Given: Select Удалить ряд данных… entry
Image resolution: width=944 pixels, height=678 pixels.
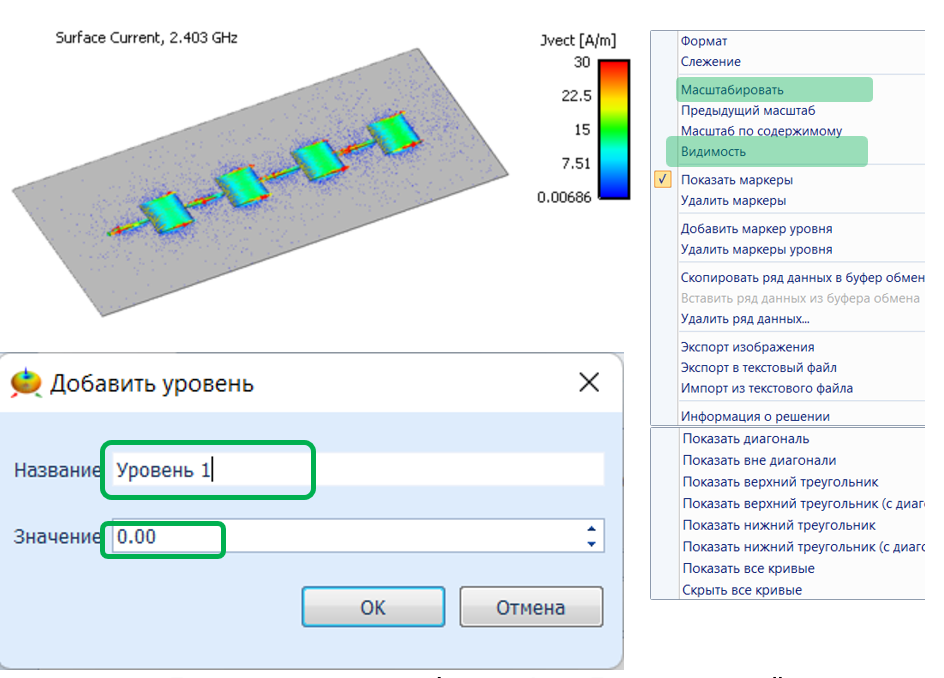Looking at the screenshot, I should (745, 319).
